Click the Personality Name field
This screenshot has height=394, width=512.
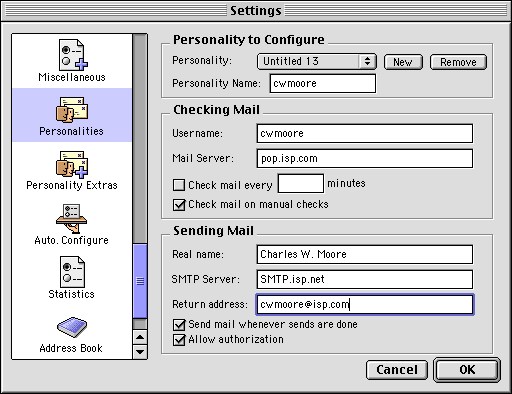pyautogui.click(x=323, y=83)
